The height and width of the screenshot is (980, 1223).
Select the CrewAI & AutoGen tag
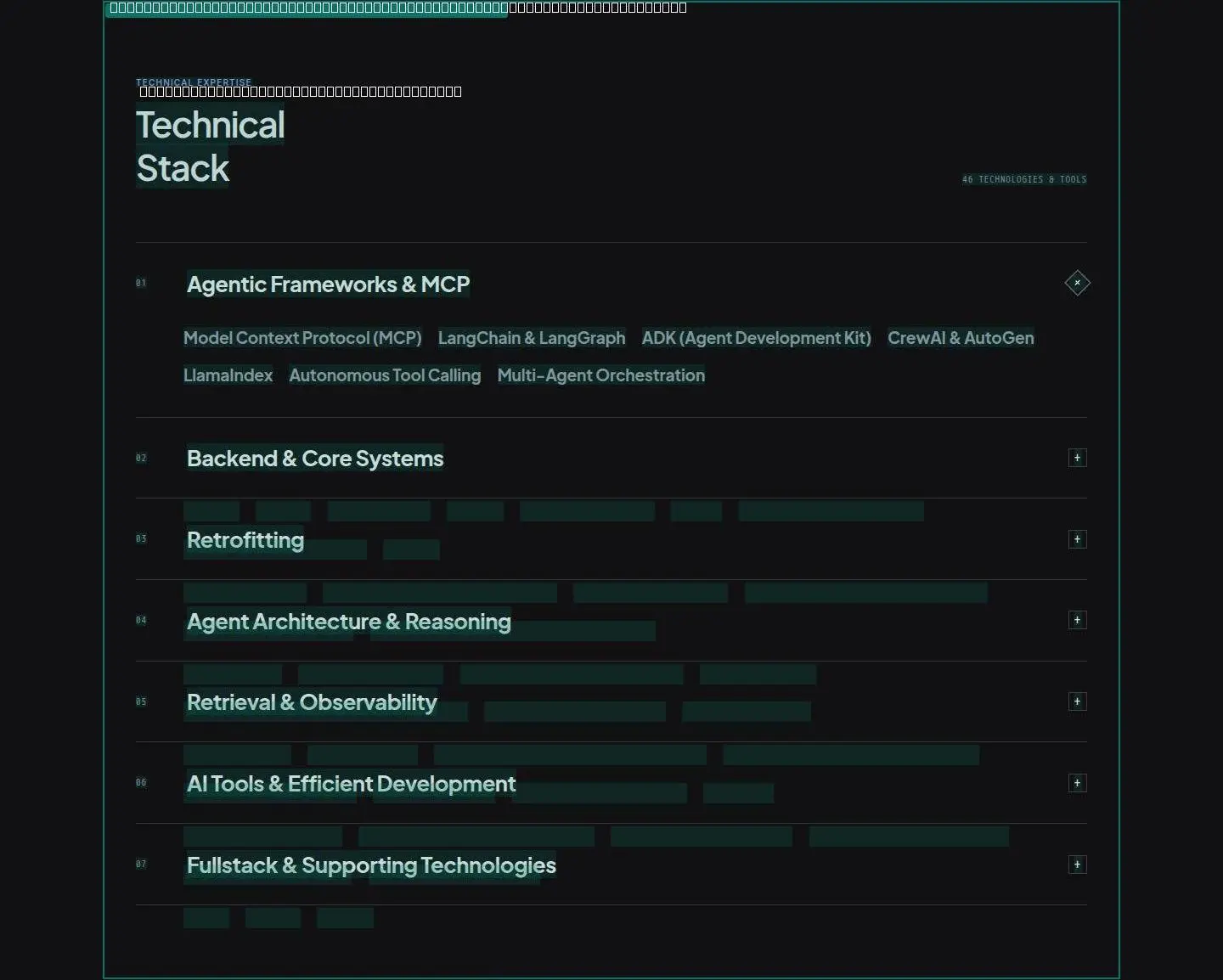[961, 338]
